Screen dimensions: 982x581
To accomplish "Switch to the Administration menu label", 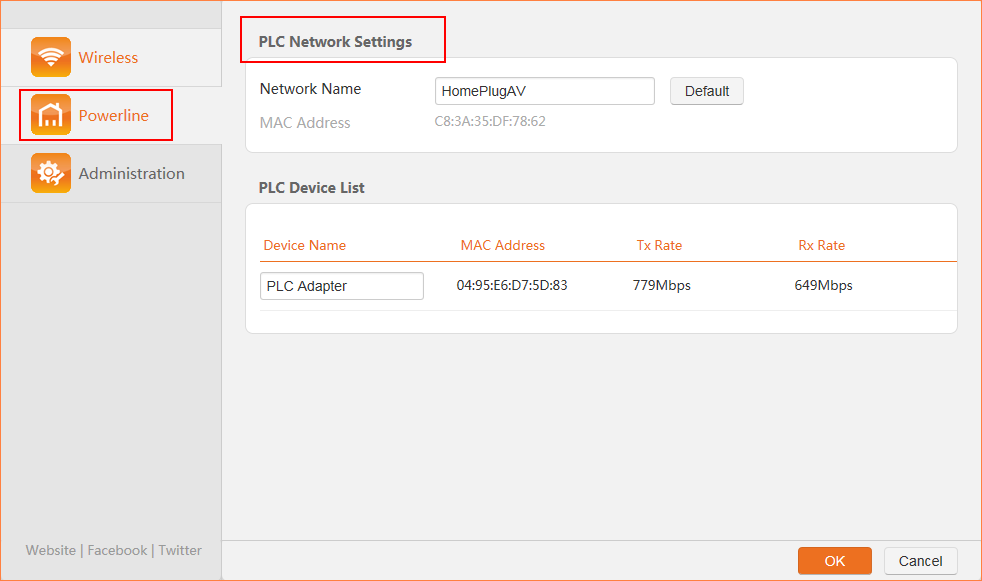I will pyautogui.click(x=131, y=174).
